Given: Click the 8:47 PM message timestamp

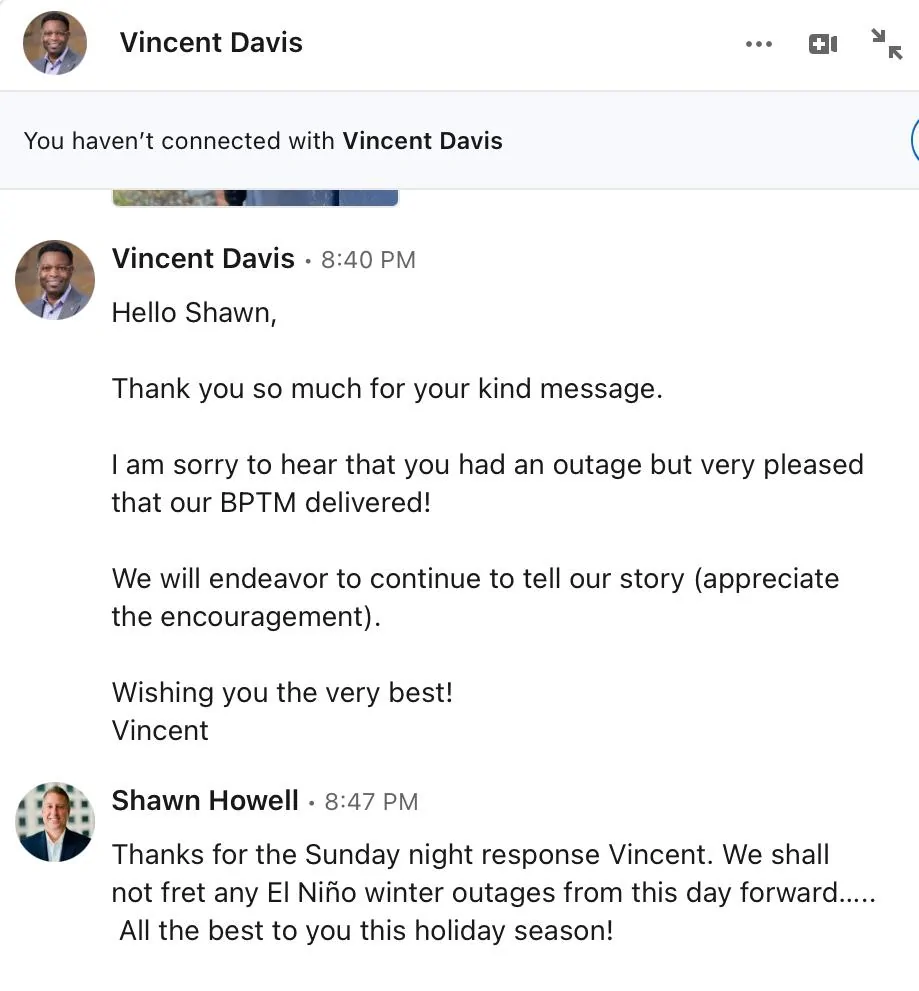Looking at the screenshot, I should pyautogui.click(x=371, y=802).
